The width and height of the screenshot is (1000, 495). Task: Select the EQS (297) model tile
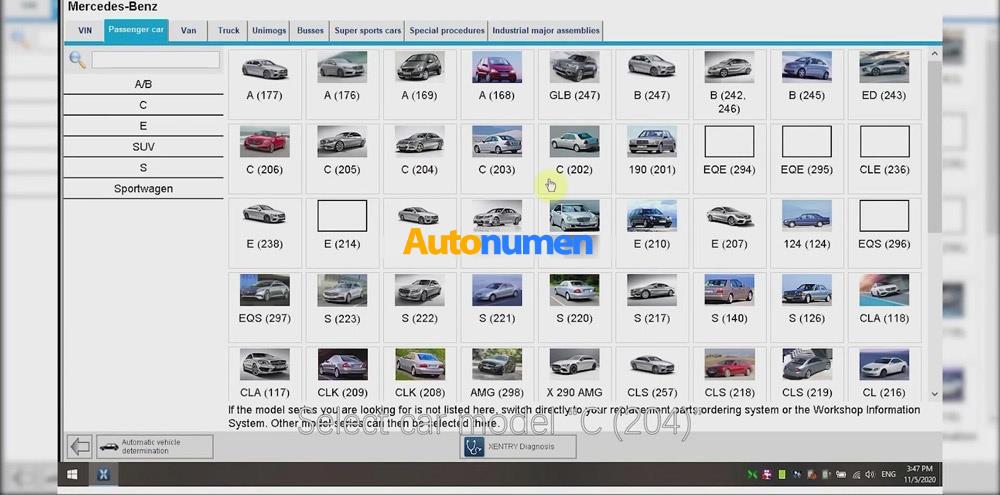[265, 307]
